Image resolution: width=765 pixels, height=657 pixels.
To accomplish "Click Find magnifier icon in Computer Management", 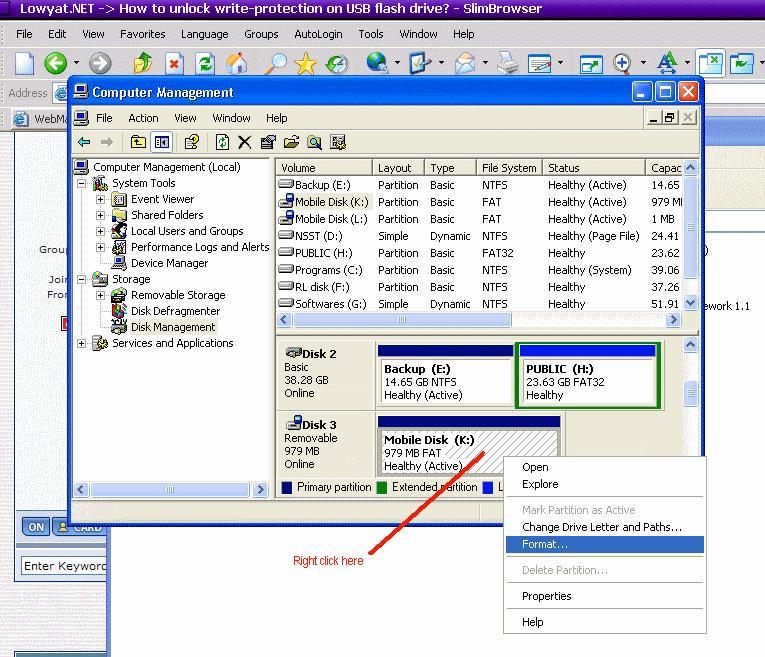I will click(314, 142).
